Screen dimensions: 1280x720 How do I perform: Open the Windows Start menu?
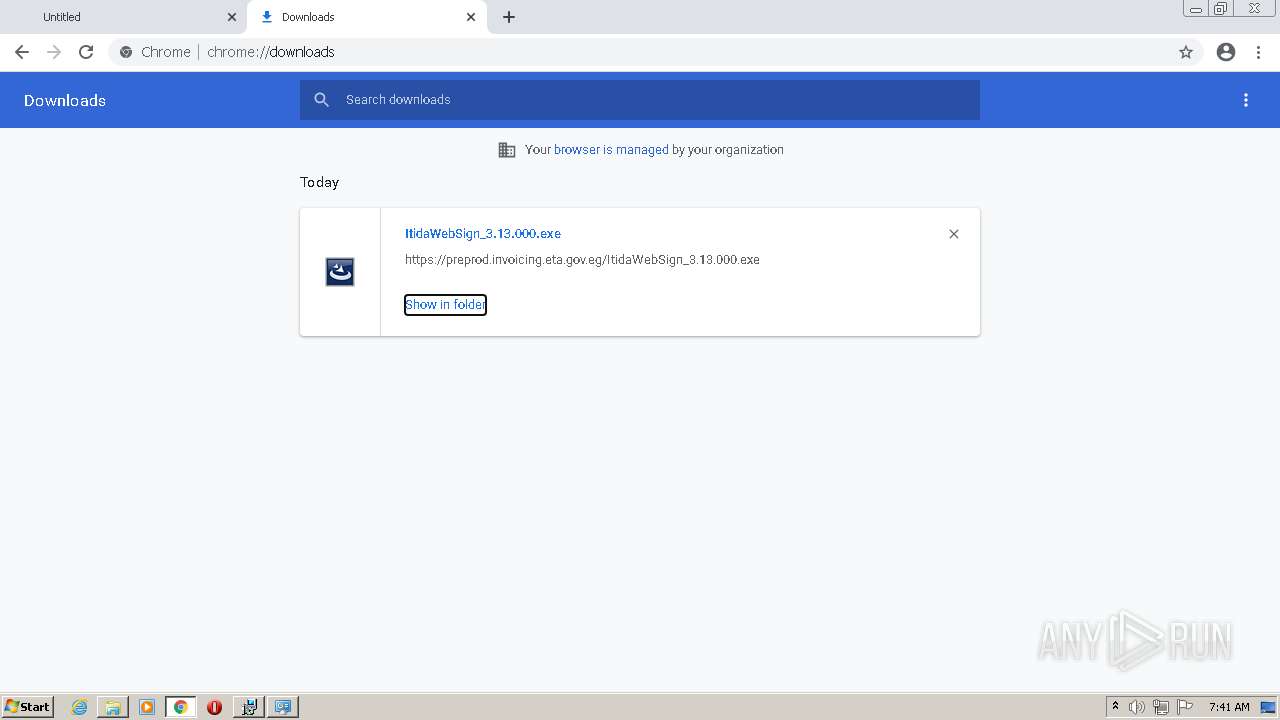coord(27,707)
